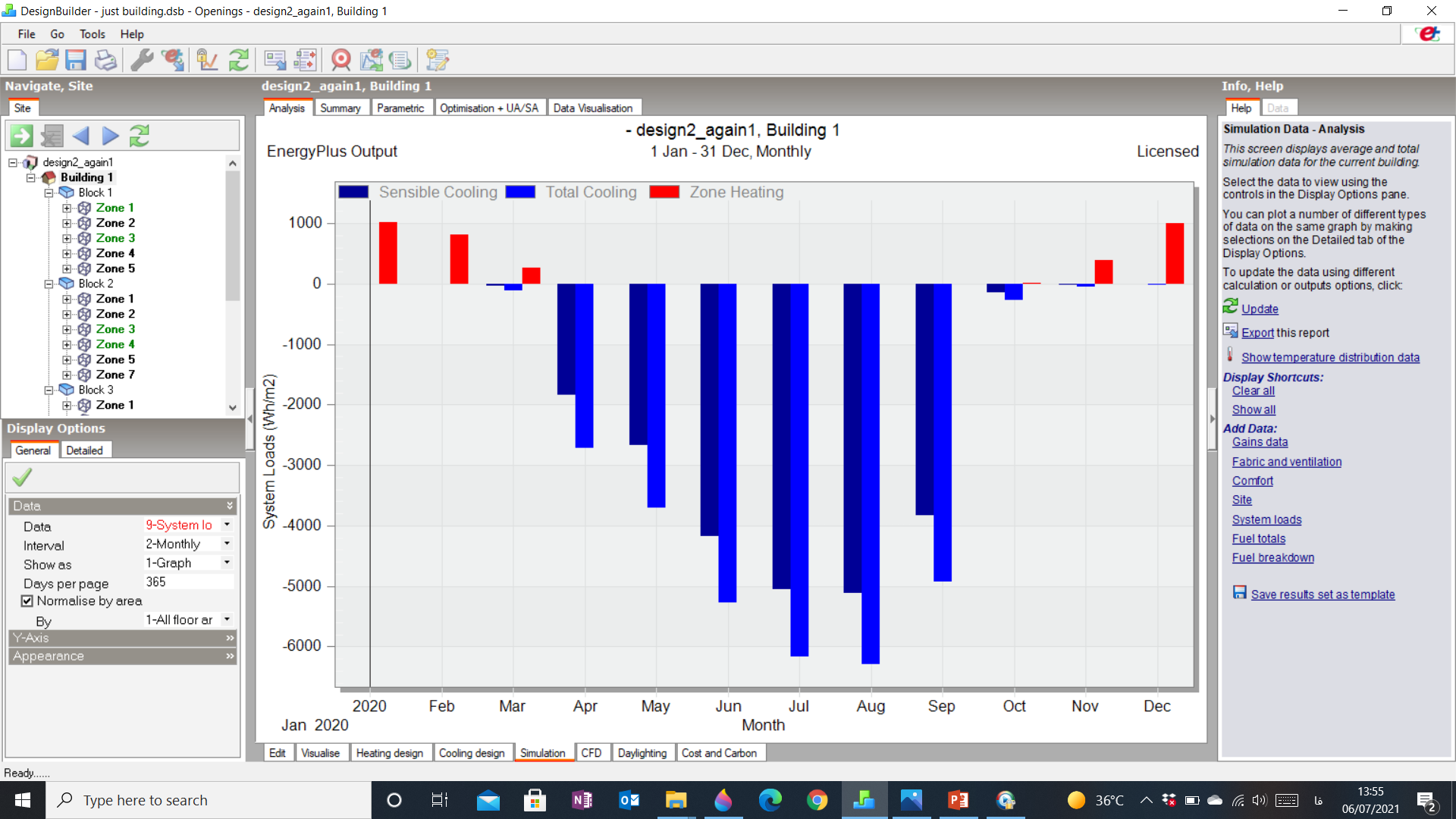The height and width of the screenshot is (819, 1456).
Task: Expand the Y-Axis section
Action: click(123, 638)
